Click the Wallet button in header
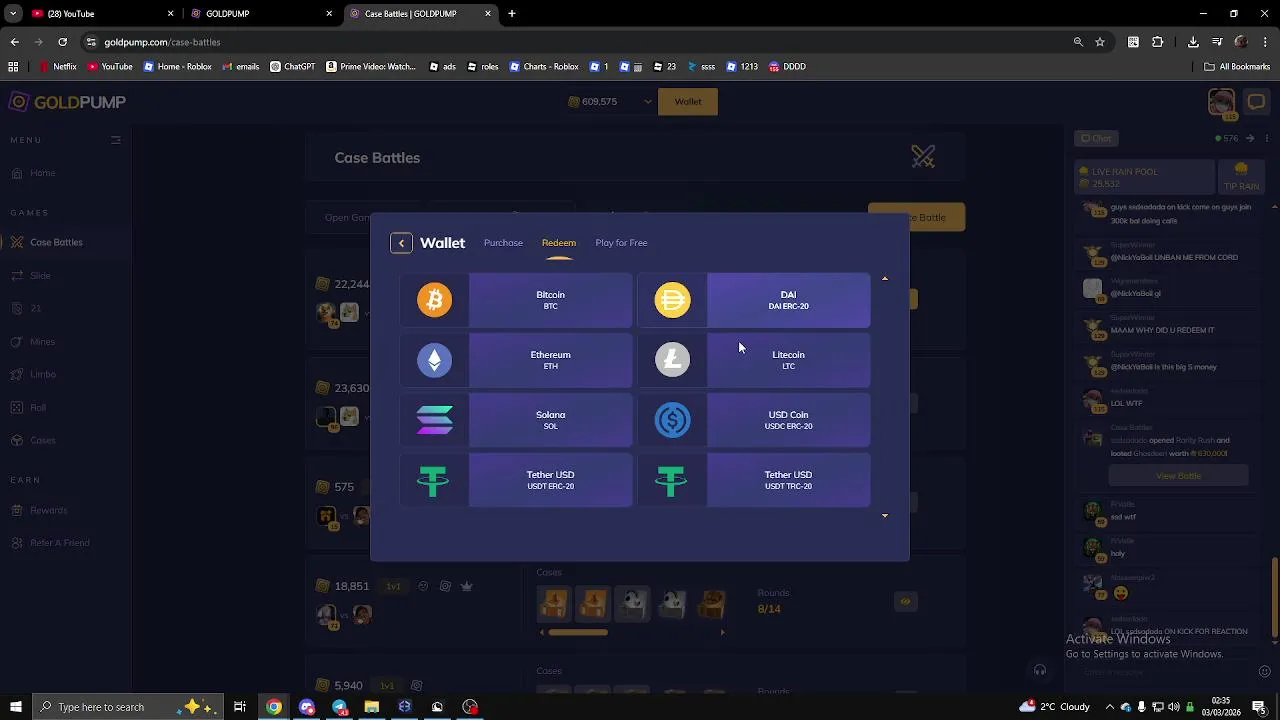 click(x=688, y=102)
